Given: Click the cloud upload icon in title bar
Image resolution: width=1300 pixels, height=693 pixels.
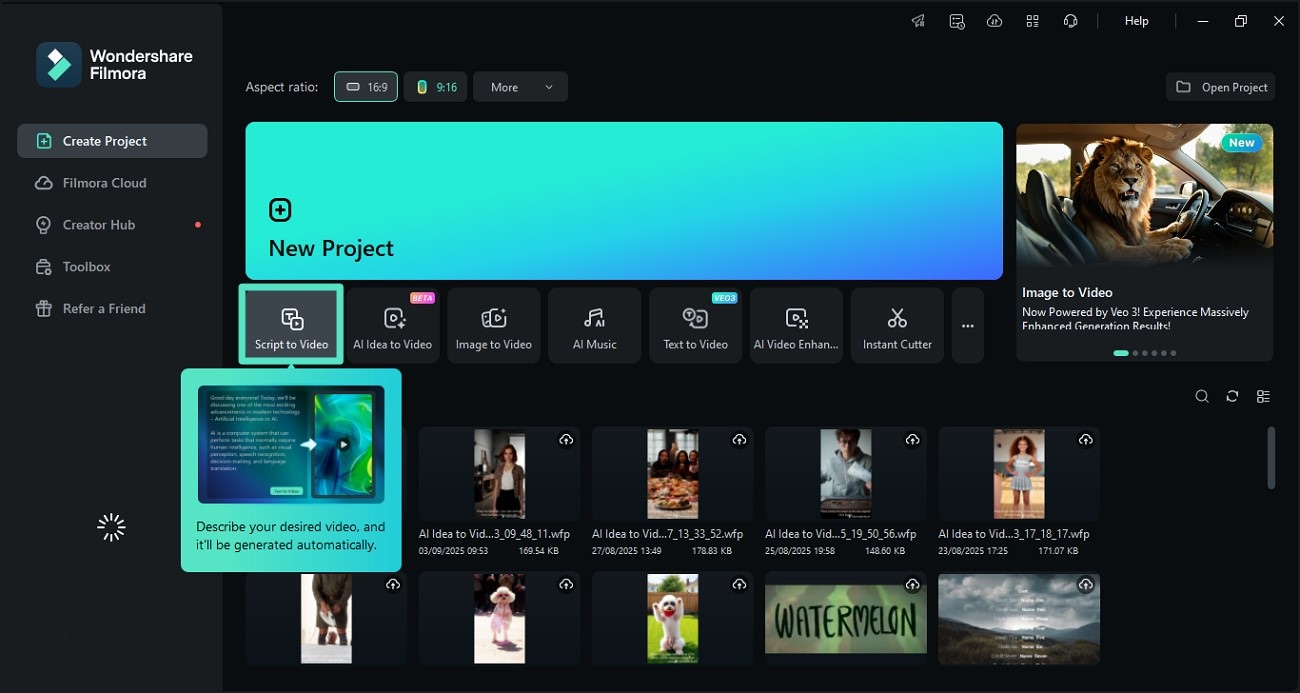Looking at the screenshot, I should pos(994,21).
